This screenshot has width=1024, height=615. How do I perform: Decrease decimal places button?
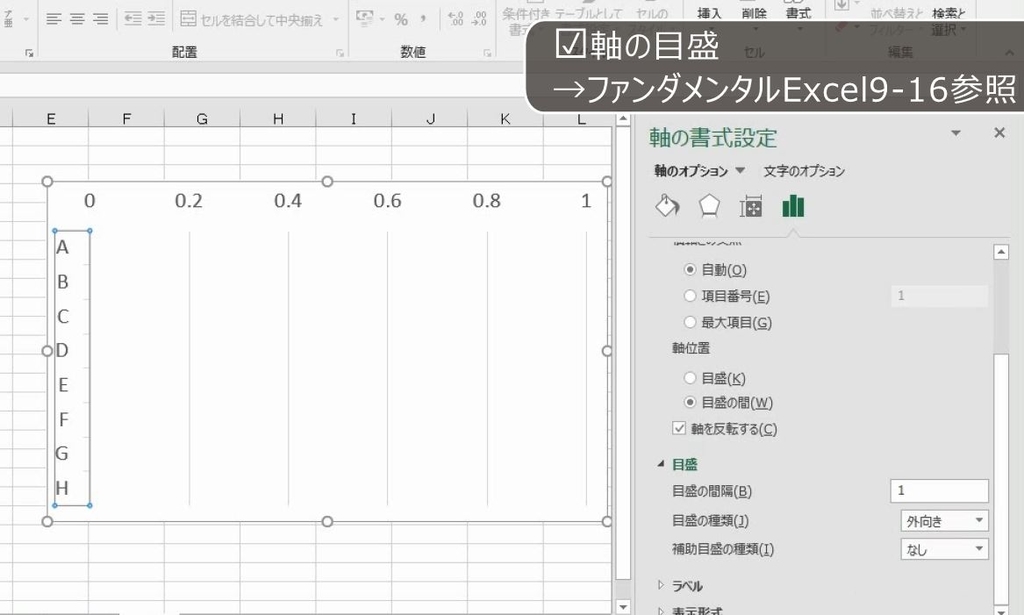coord(479,19)
